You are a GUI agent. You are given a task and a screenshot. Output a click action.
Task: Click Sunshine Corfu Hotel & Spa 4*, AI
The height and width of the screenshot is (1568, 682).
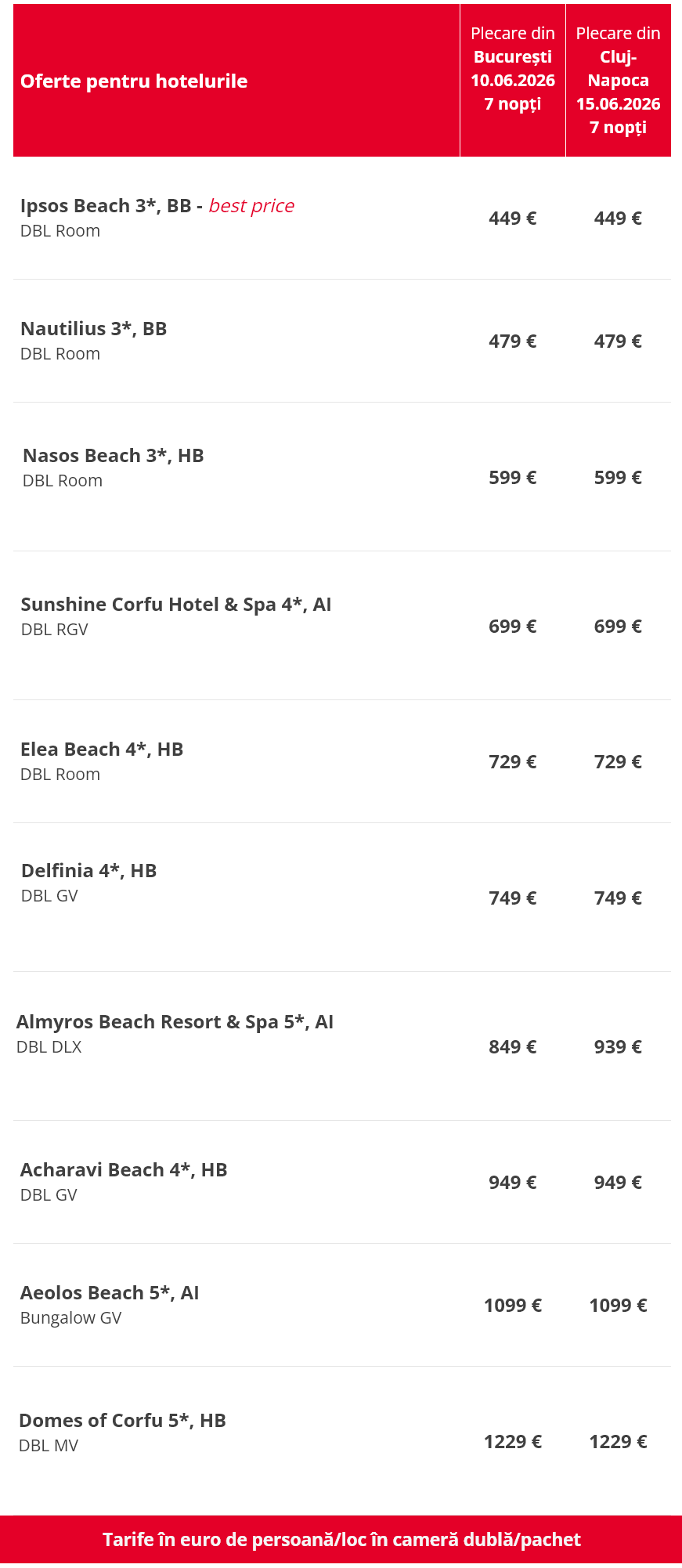pos(175,605)
